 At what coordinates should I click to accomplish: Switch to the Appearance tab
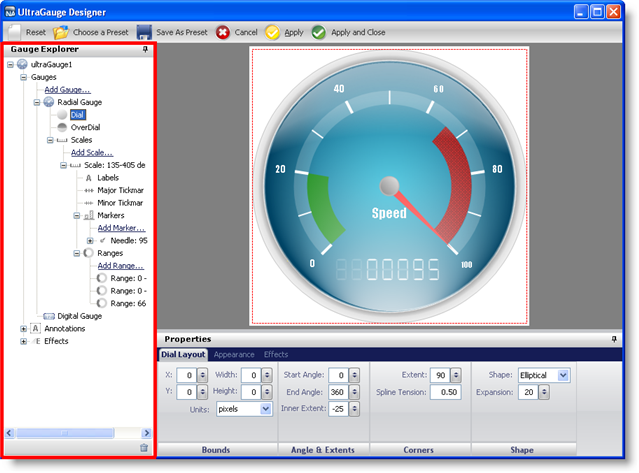[234, 354]
